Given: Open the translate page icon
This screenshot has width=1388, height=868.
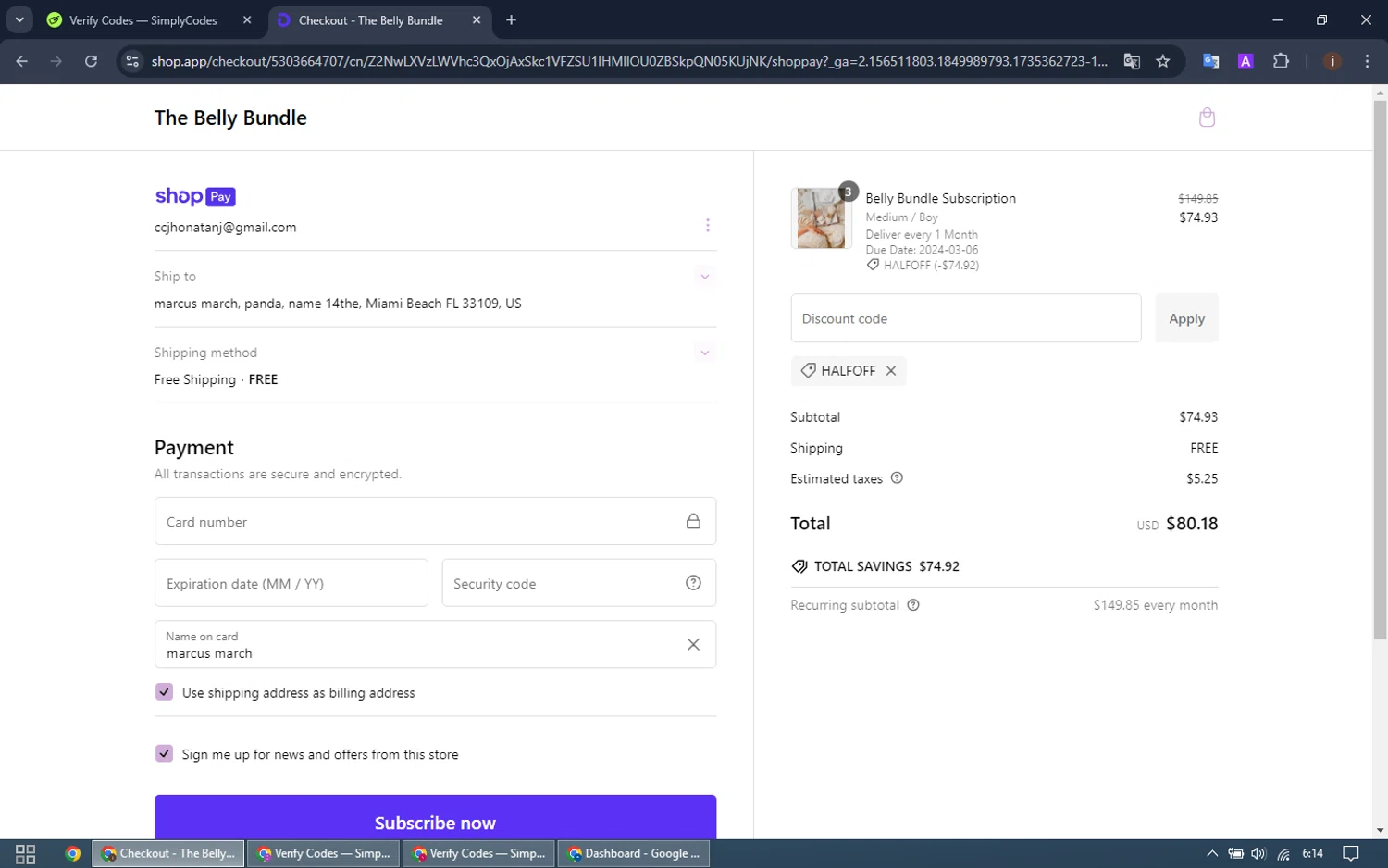Looking at the screenshot, I should click(x=1132, y=61).
